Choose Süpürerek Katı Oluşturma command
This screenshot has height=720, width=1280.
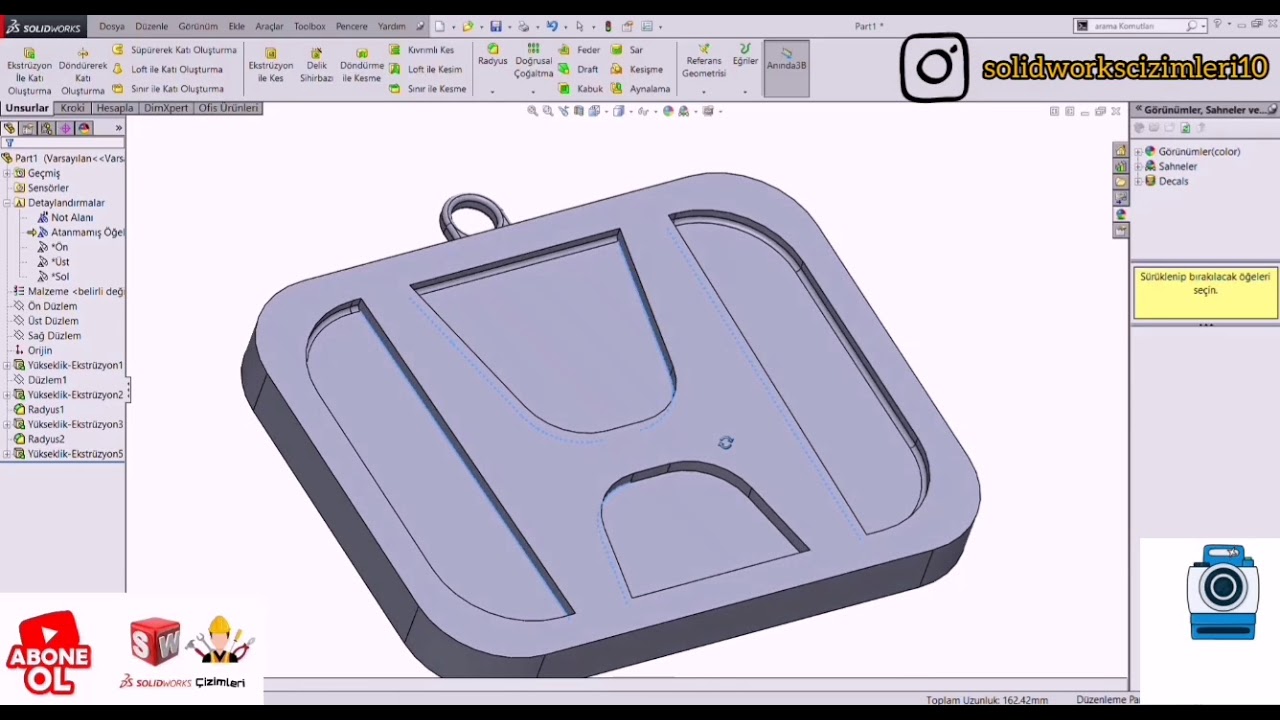click(175, 49)
